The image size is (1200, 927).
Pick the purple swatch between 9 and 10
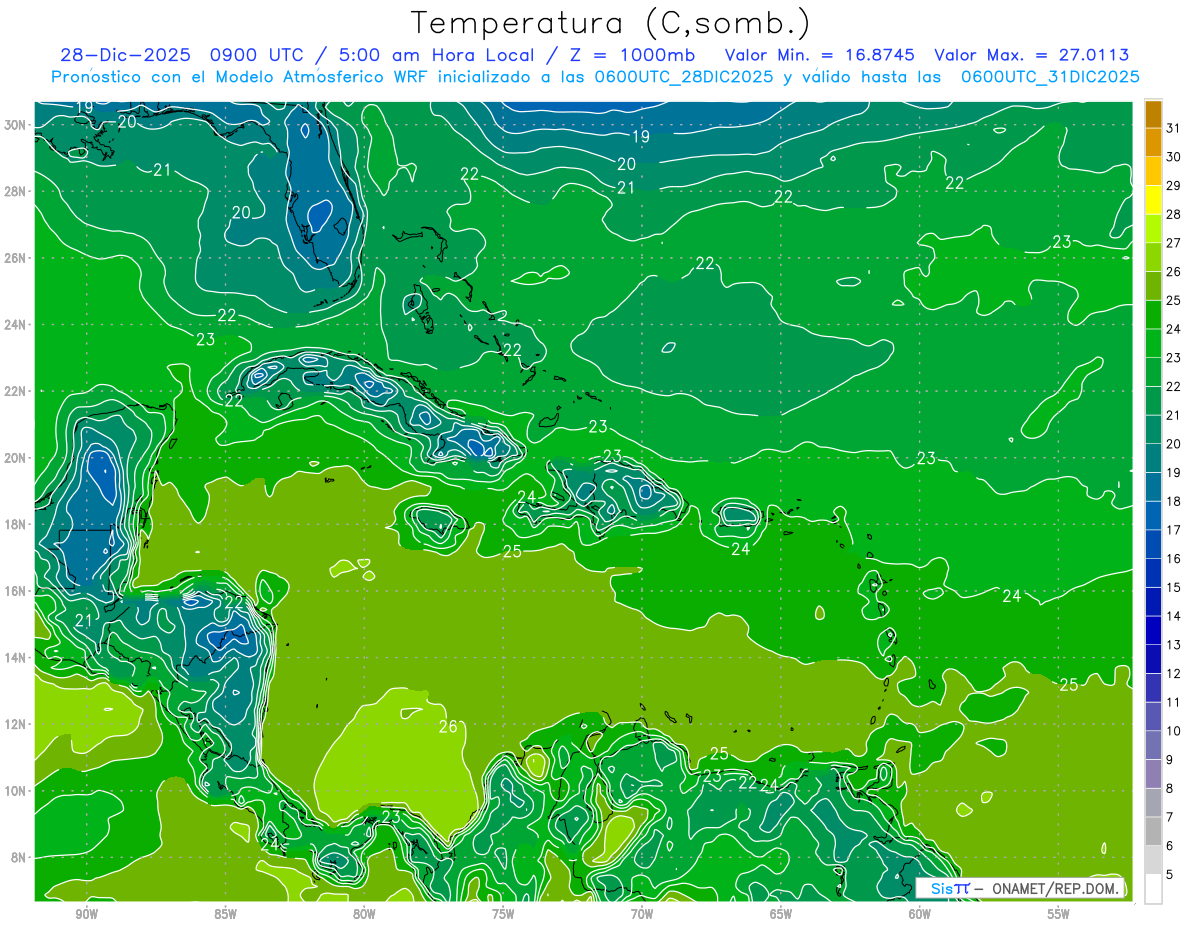click(x=1153, y=745)
